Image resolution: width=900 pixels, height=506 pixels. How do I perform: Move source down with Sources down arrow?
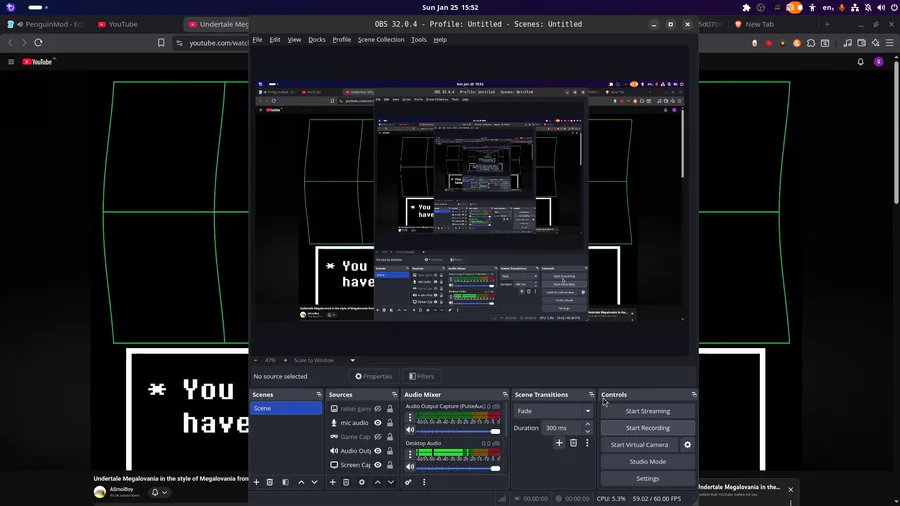point(390,482)
